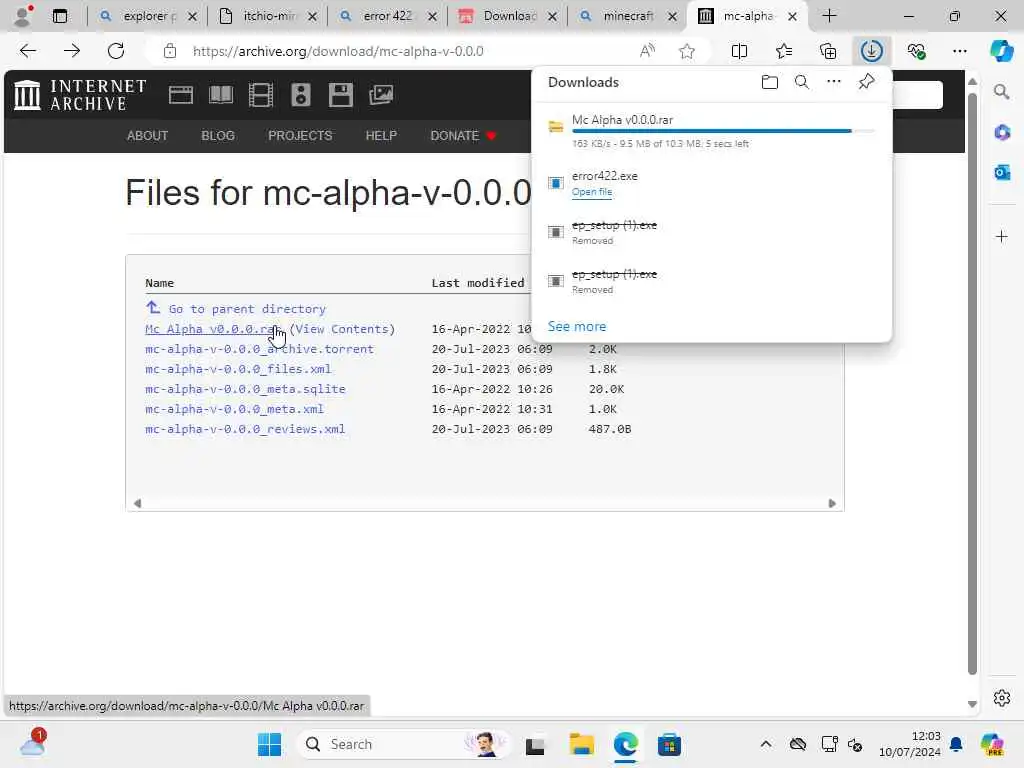Close the mc-alpha tab
Viewport: 1024px width, 768px height.
point(792,16)
